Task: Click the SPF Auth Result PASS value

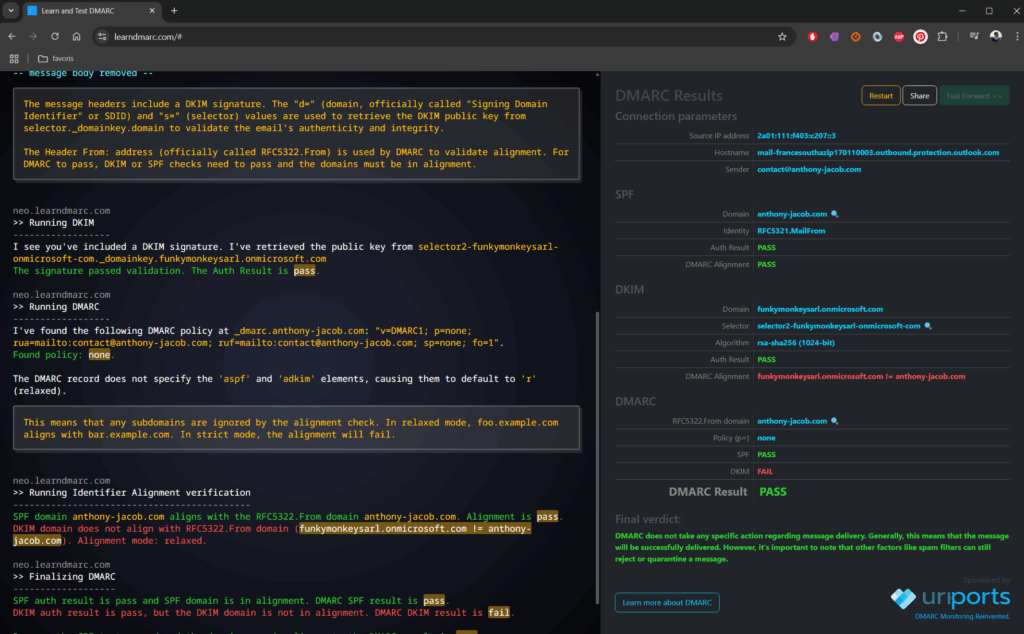Action: click(x=766, y=248)
